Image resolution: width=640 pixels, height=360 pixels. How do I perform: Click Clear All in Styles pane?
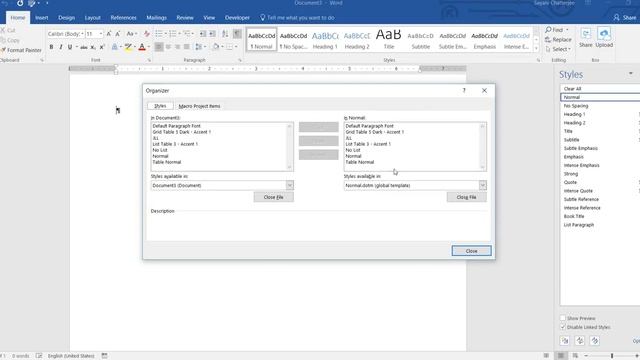pos(572,89)
